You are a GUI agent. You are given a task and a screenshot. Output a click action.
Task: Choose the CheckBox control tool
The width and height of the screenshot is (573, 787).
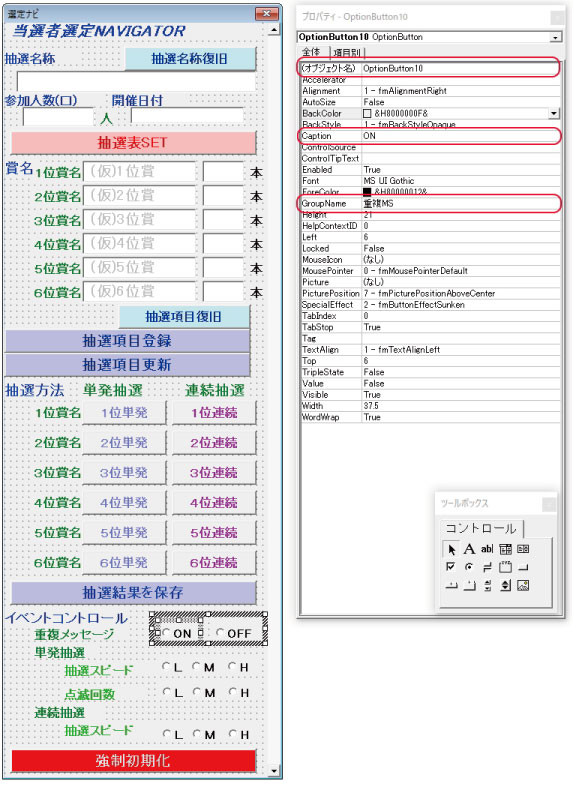[451, 567]
